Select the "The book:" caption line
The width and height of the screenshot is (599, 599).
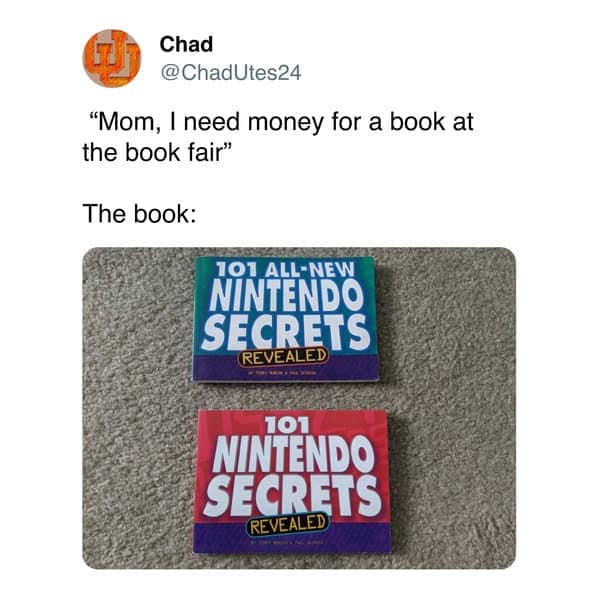139,214
